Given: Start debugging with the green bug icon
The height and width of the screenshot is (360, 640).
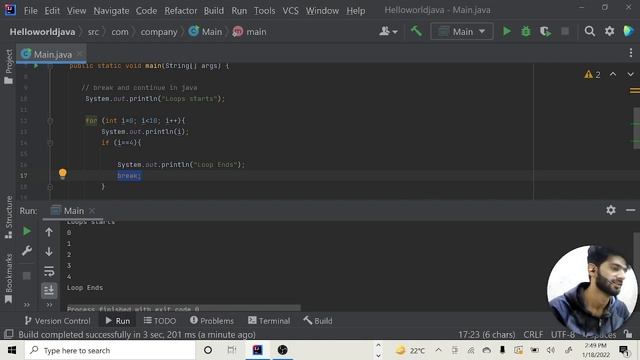Looking at the screenshot, I should click(526, 31).
